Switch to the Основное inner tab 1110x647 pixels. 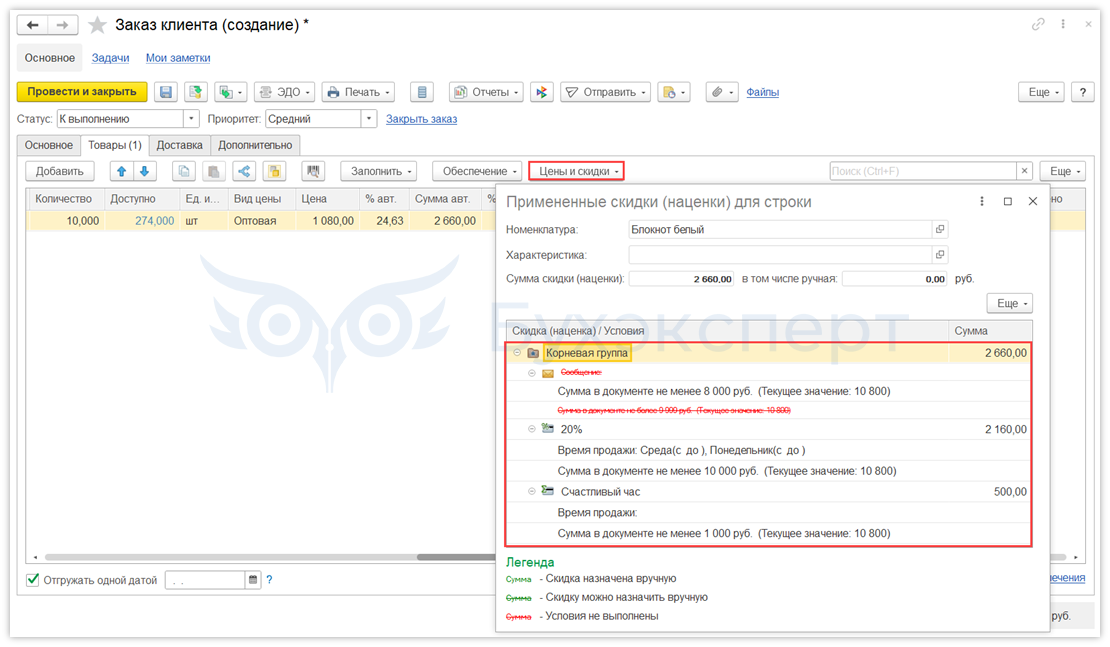49,145
